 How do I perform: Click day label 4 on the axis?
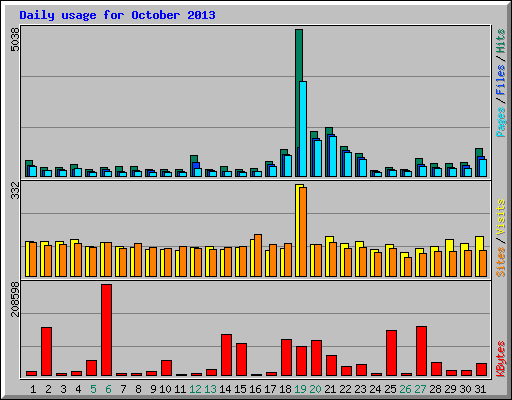point(78,389)
